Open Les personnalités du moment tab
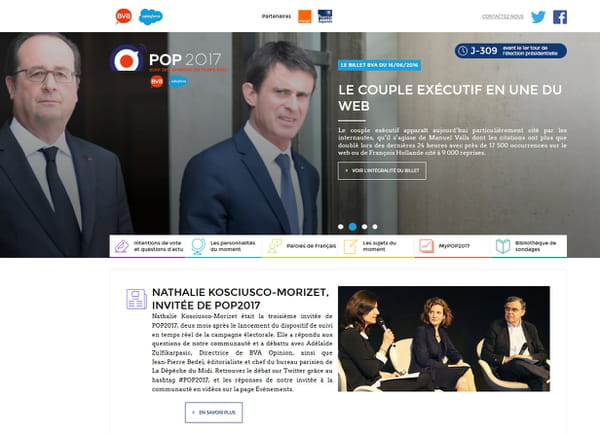The width and height of the screenshot is (600, 434). 223,246
